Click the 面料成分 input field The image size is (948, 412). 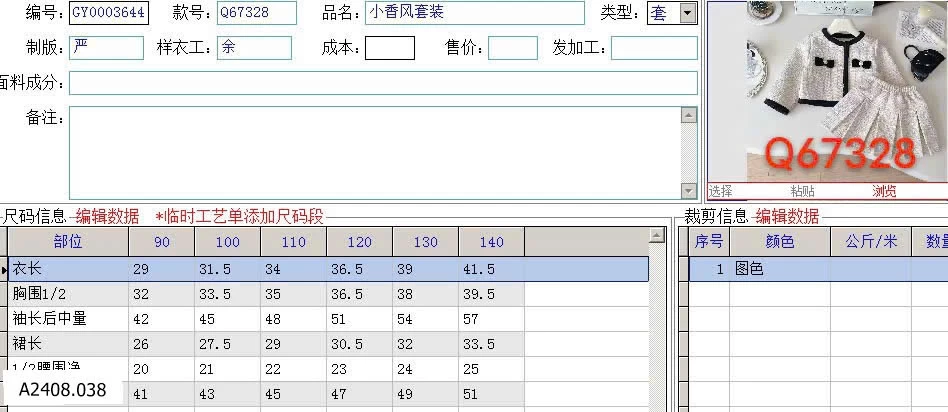(x=383, y=83)
